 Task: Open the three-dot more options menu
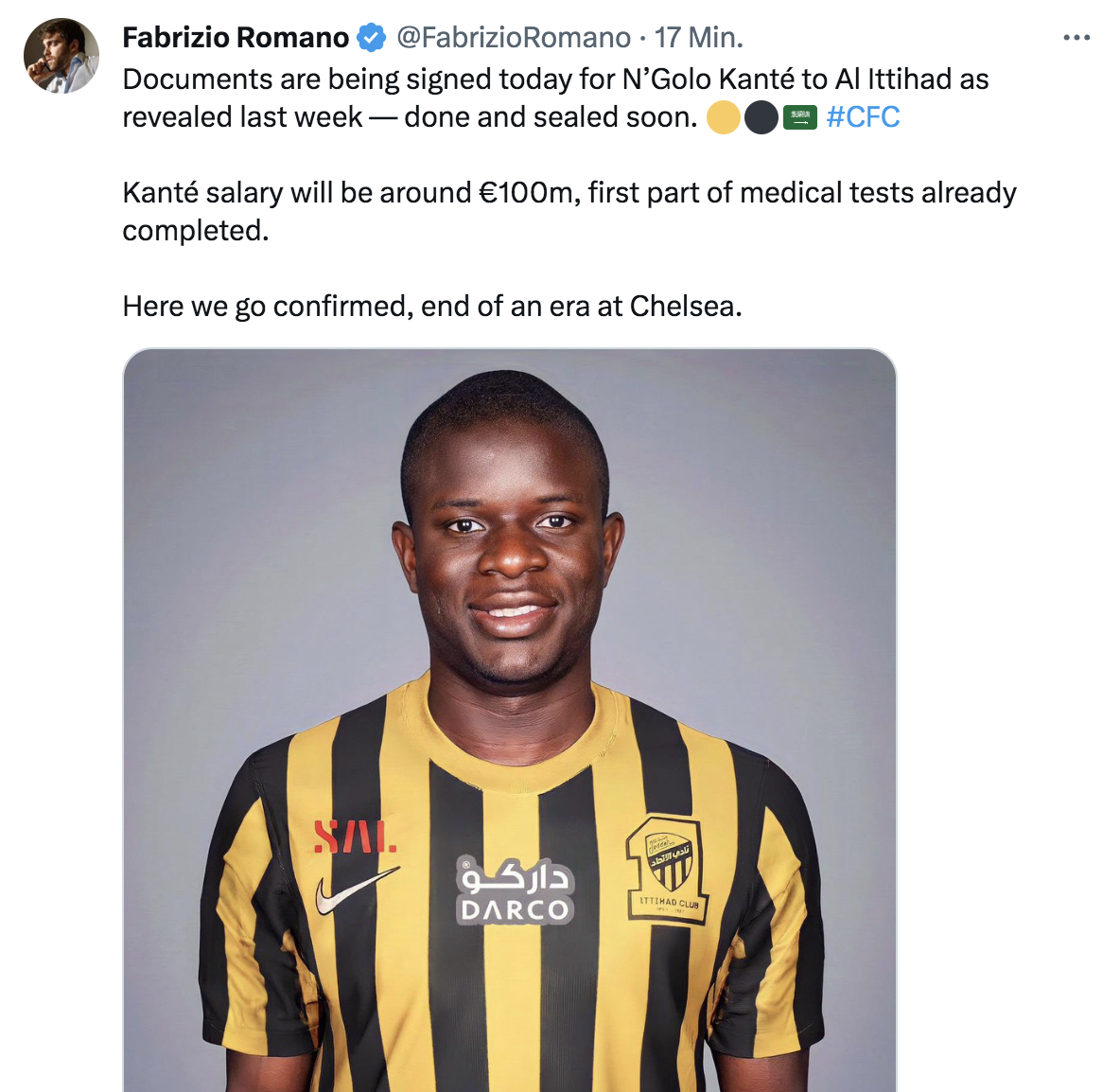click(x=1076, y=37)
